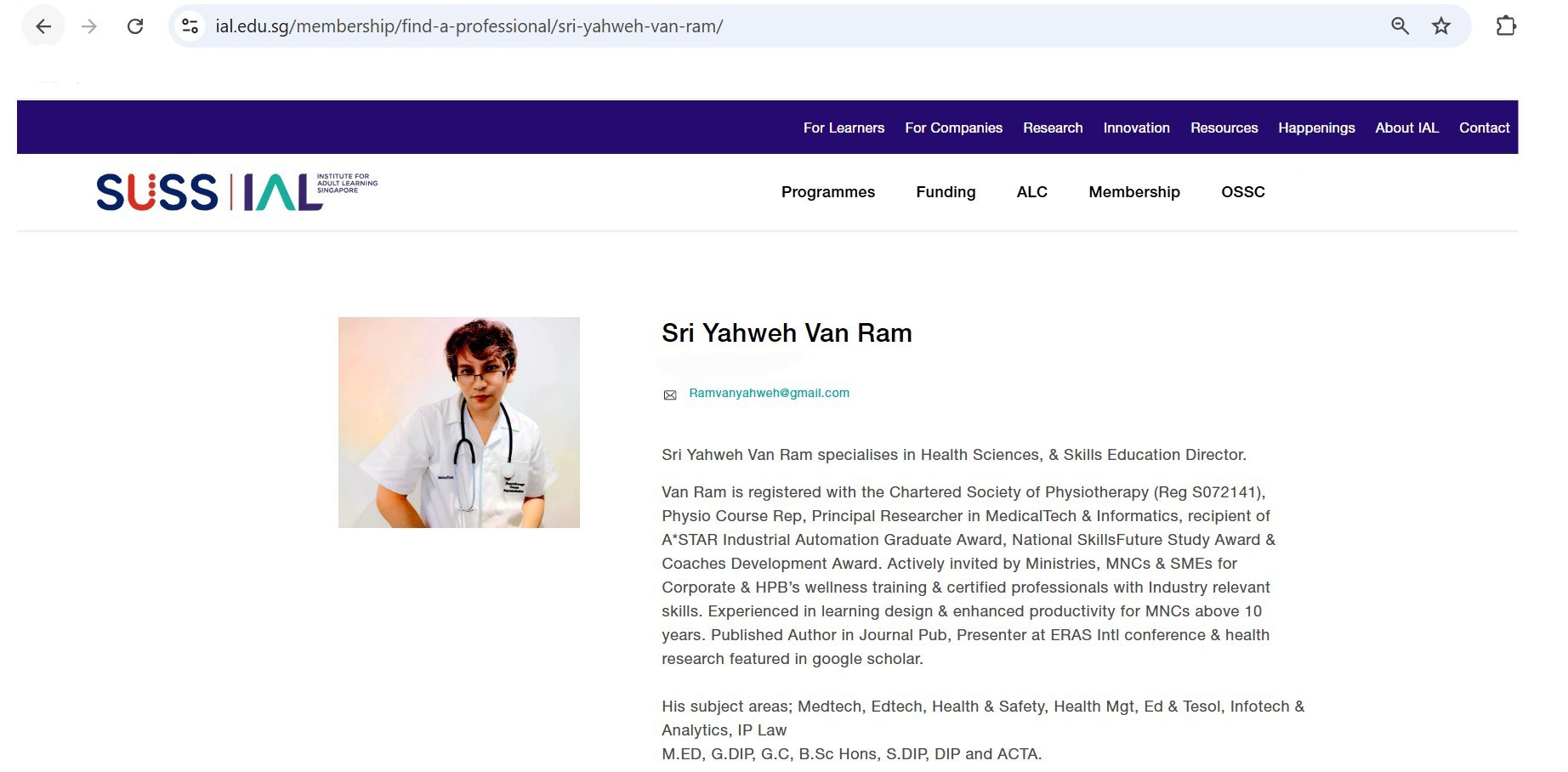Open the browser extensions puzzle icon

coord(1506,26)
